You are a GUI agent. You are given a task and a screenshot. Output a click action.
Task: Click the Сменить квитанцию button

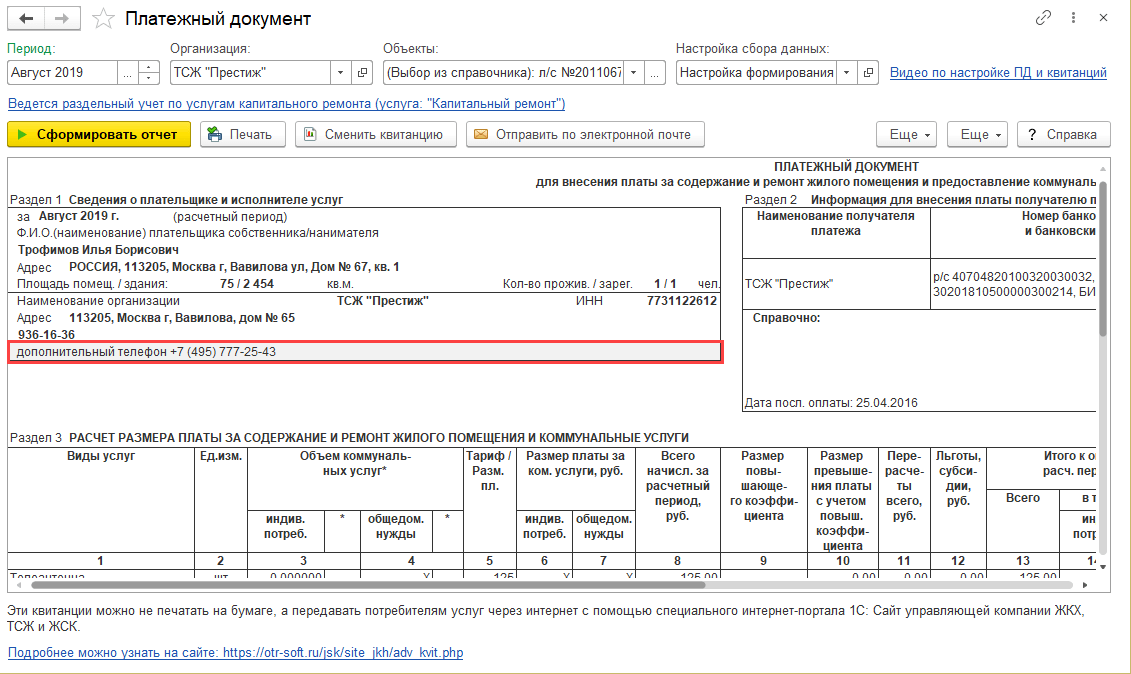pyautogui.click(x=376, y=134)
